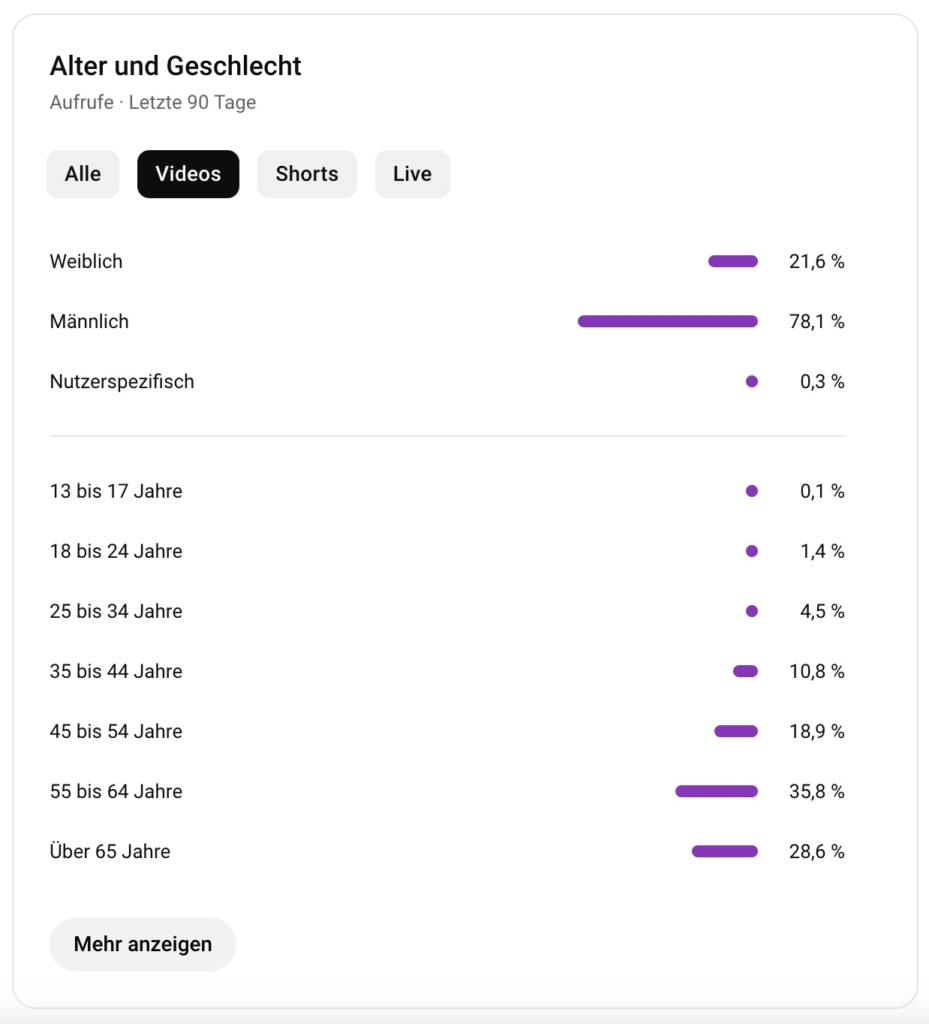Select the Alle filter chip

coord(83,174)
